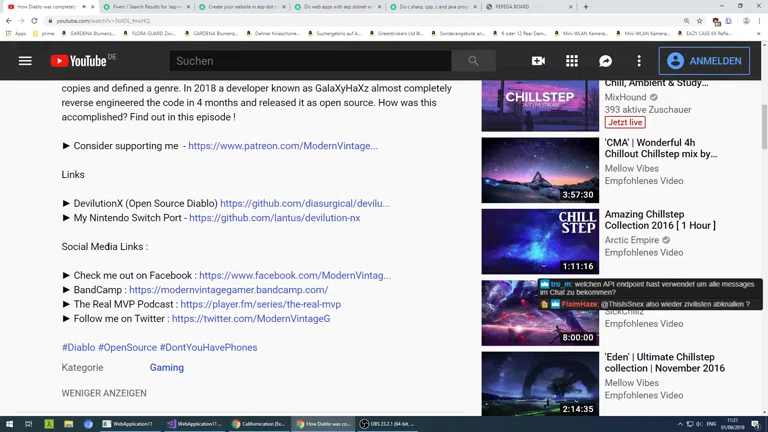Open the 'CMA' Wonderful 4h Chillout thumbnail
This screenshot has width=768, height=432.
click(540, 170)
